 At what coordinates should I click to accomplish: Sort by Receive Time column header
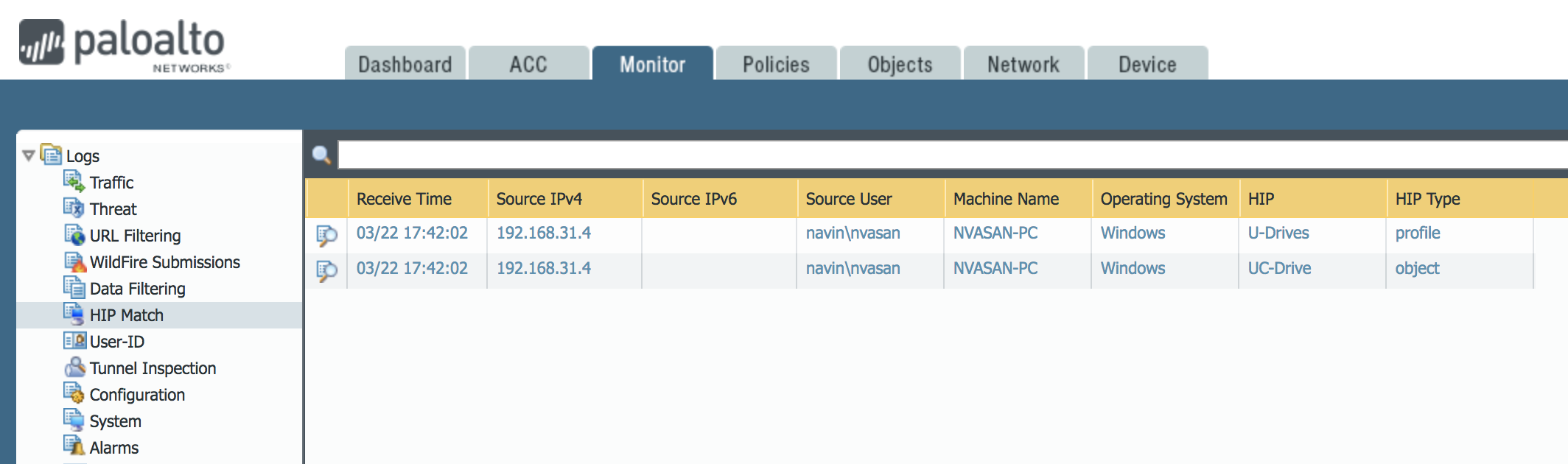[x=404, y=199]
